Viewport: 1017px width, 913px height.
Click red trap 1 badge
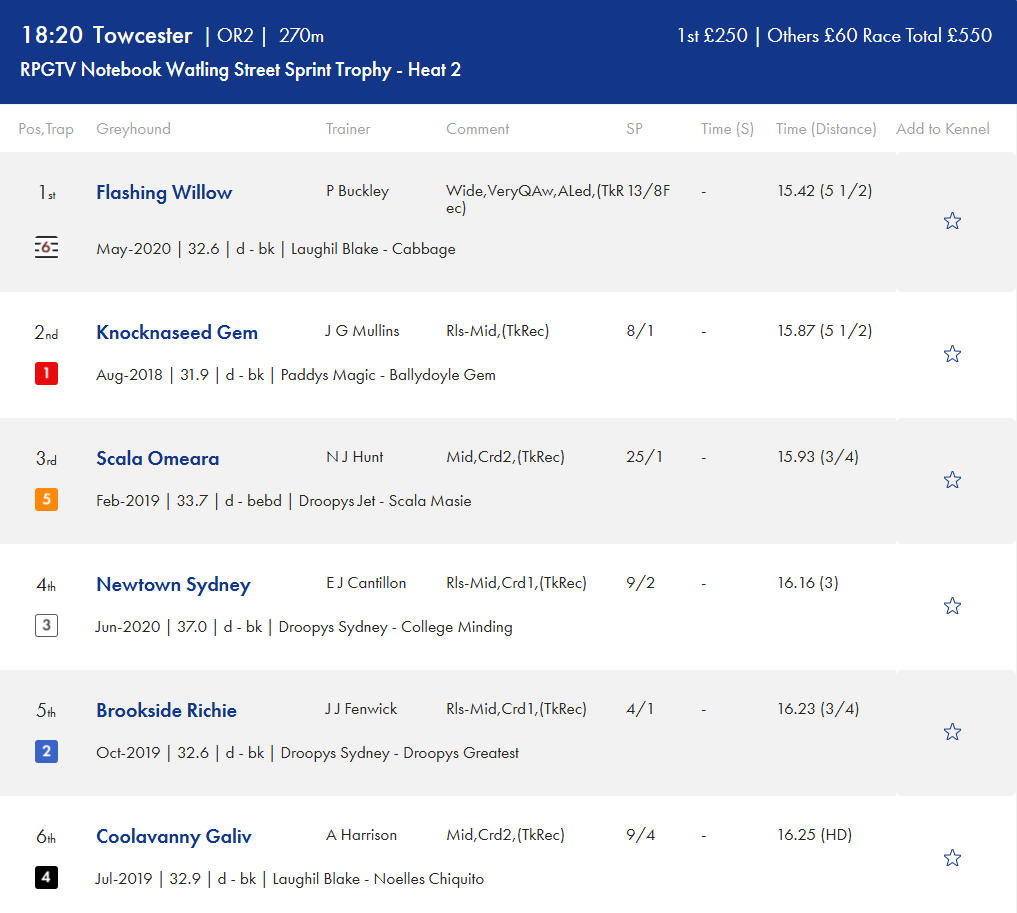click(x=46, y=374)
